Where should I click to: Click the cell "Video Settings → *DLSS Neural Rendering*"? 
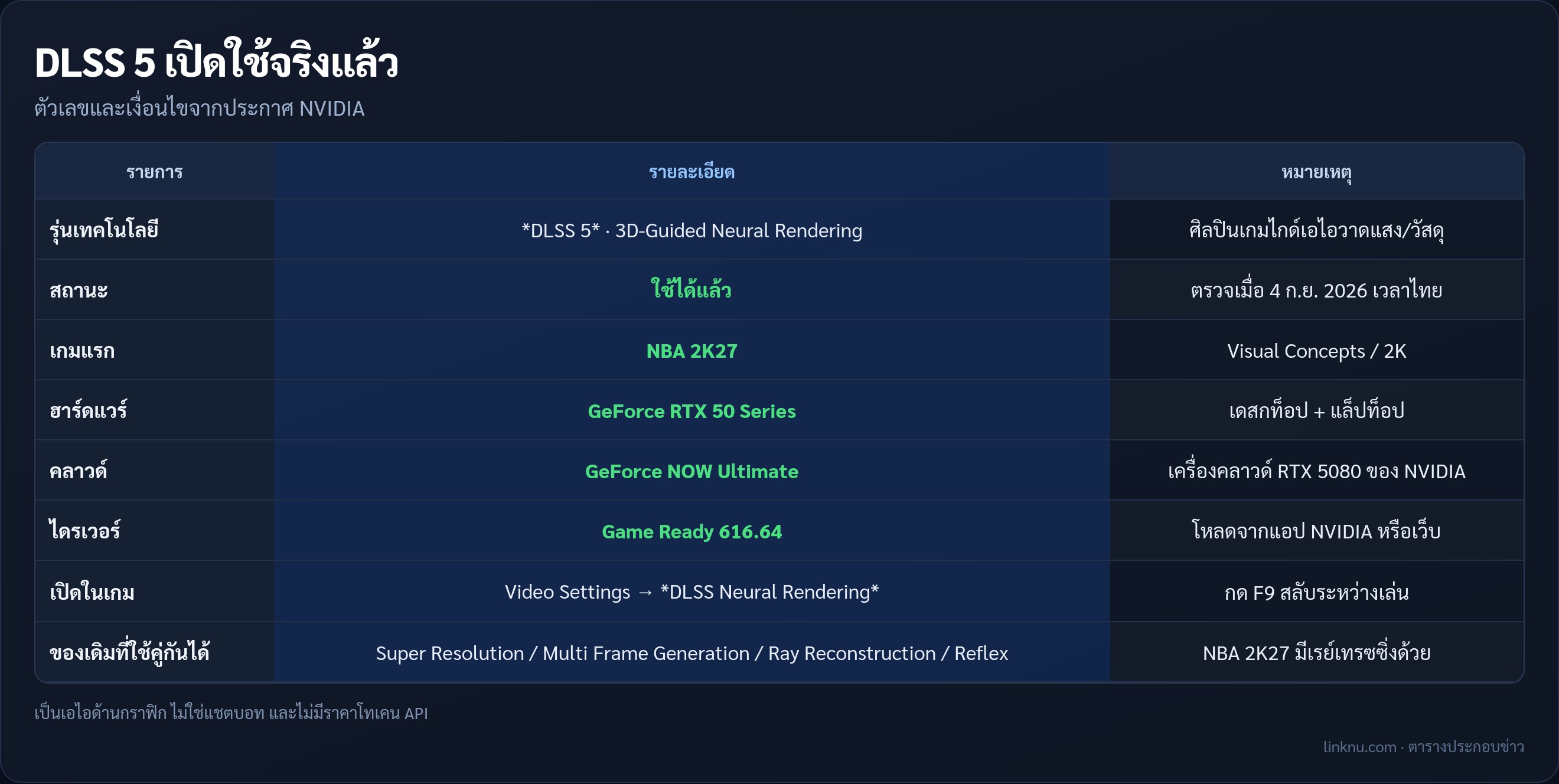pyautogui.click(x=692, y=592)
